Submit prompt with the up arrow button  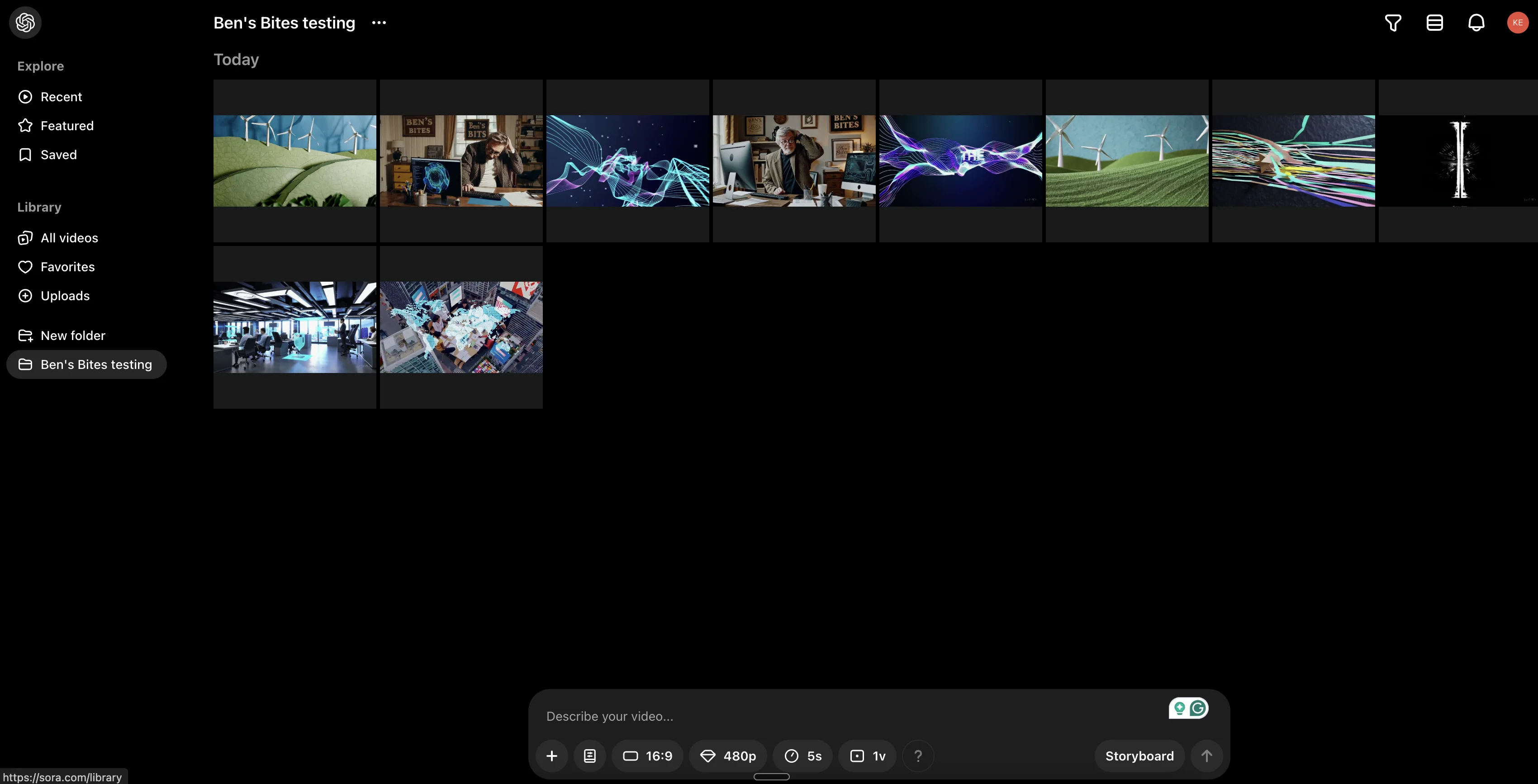[x=1206, y=756]
